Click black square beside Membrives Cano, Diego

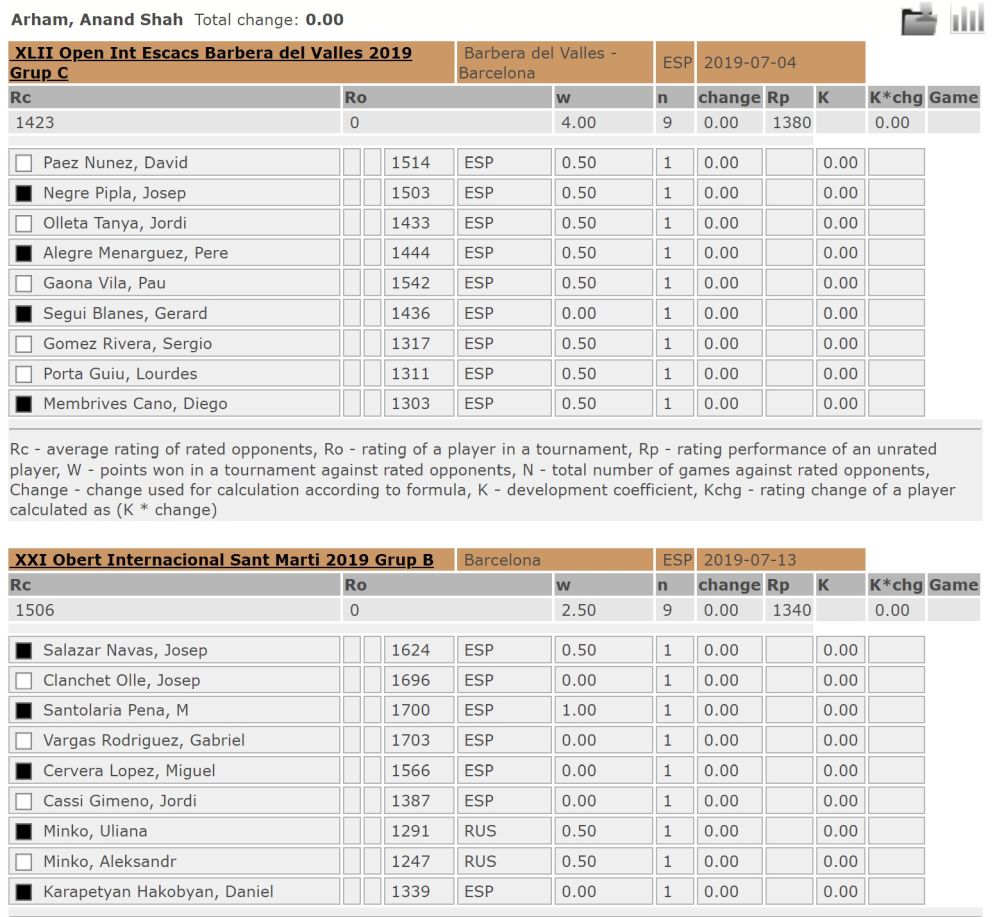(x=23, y=404)
